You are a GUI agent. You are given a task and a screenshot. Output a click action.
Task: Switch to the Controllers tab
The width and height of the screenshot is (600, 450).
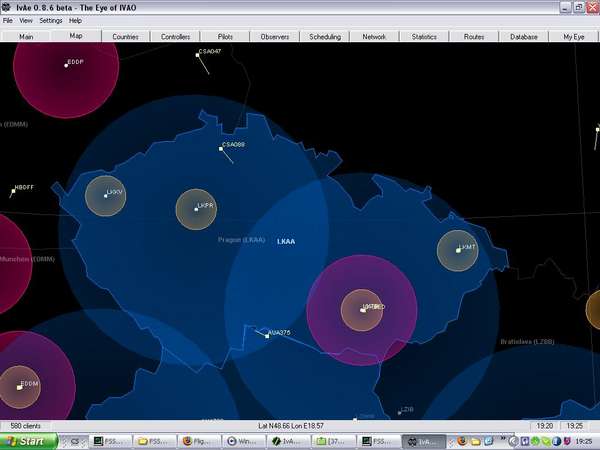175,36
